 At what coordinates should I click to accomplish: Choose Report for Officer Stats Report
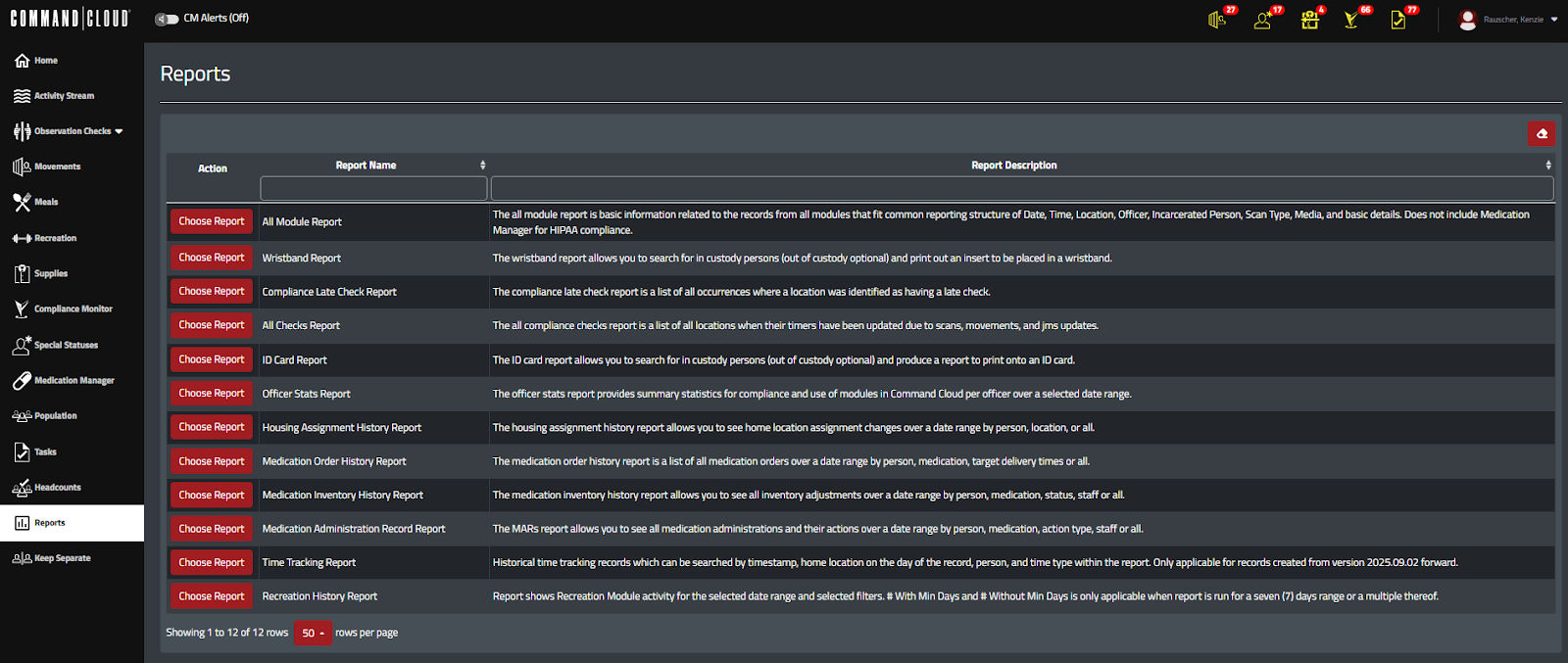coord(212,393)
